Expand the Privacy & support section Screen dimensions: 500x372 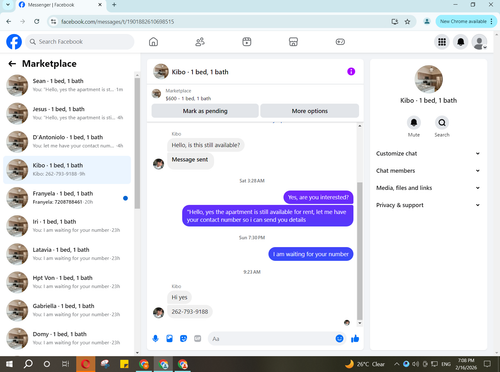428,205
